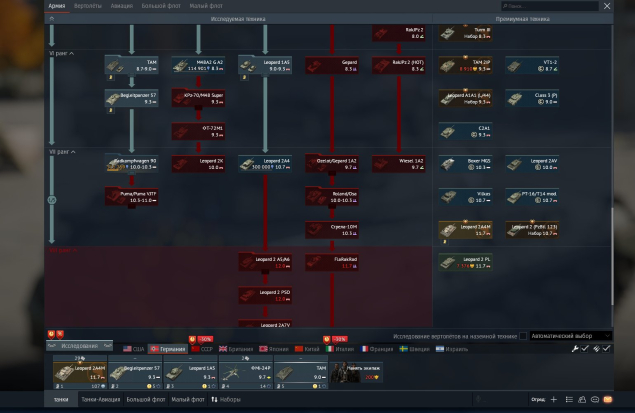Select the Италия nation
The image size is (635, 413).
[340, 349]
